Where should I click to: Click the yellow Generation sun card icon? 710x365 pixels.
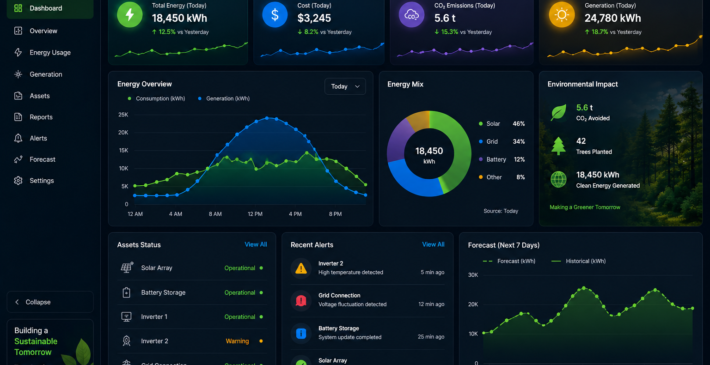pyautogui.click(x=562, y=14)
